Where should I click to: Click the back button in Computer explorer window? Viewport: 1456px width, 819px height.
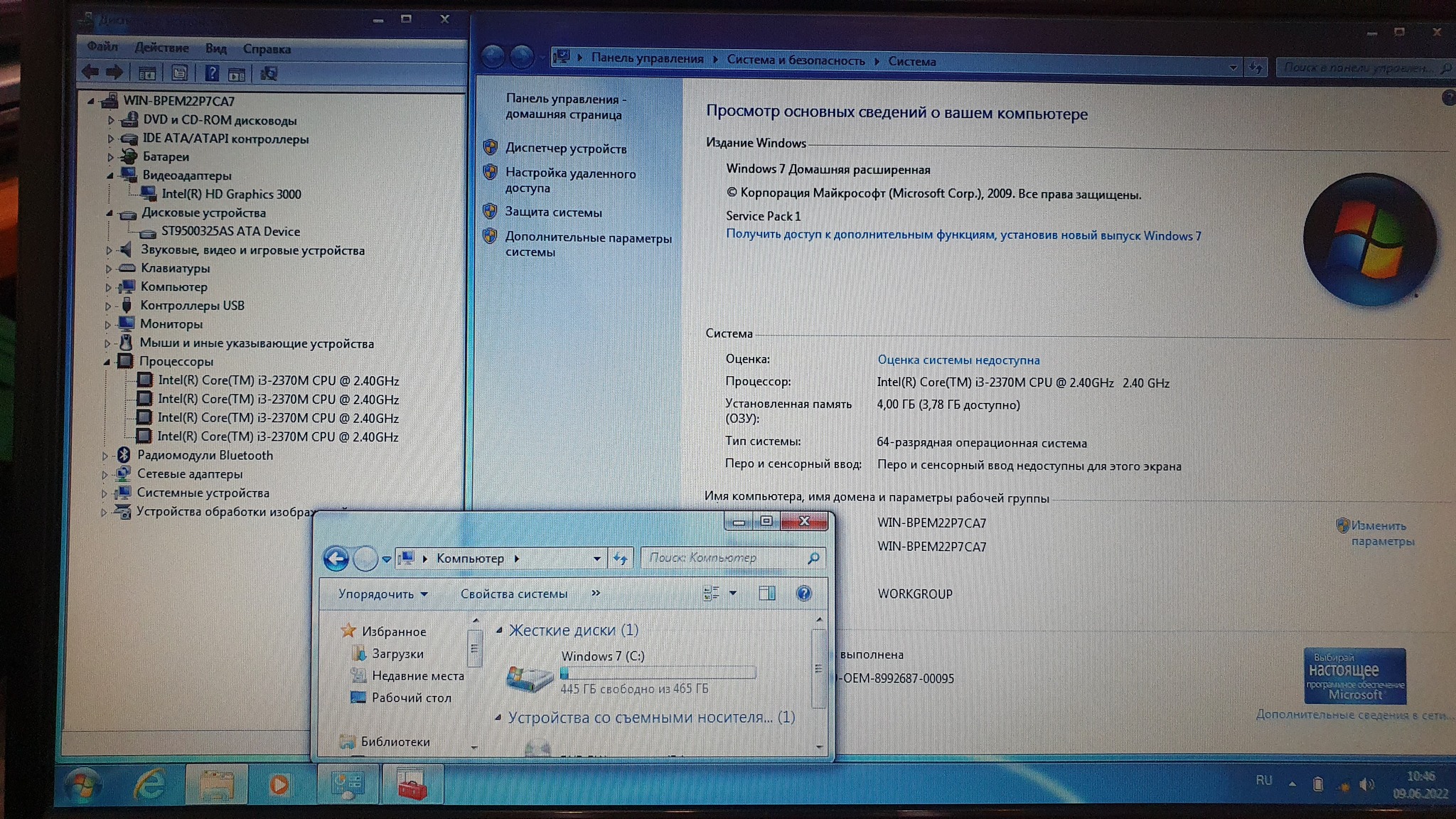[x=336, y=559]
